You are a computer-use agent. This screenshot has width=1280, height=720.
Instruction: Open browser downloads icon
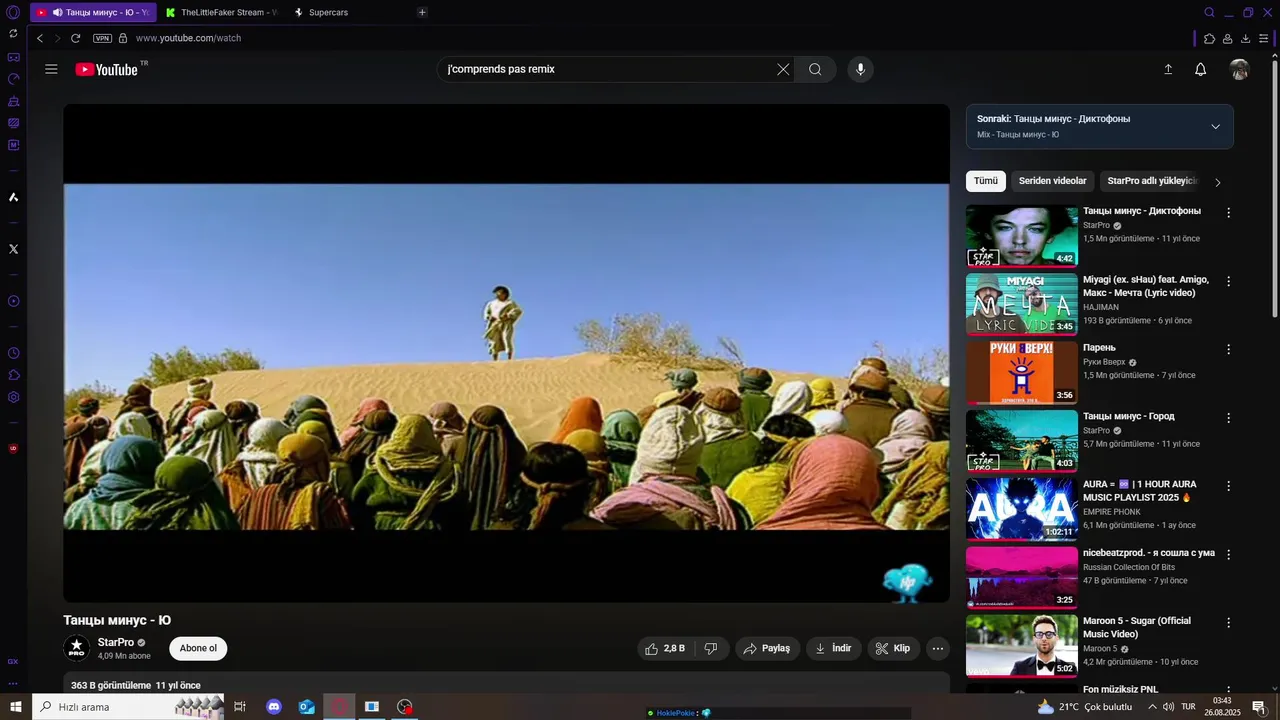point(1245,38)
